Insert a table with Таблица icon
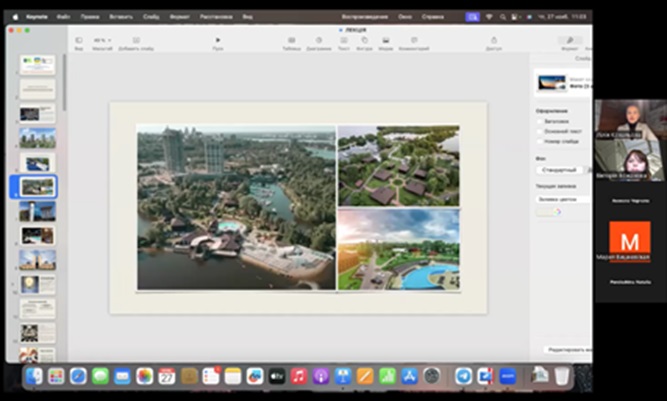Screen dimensions: 667x401 coord(291,41)
